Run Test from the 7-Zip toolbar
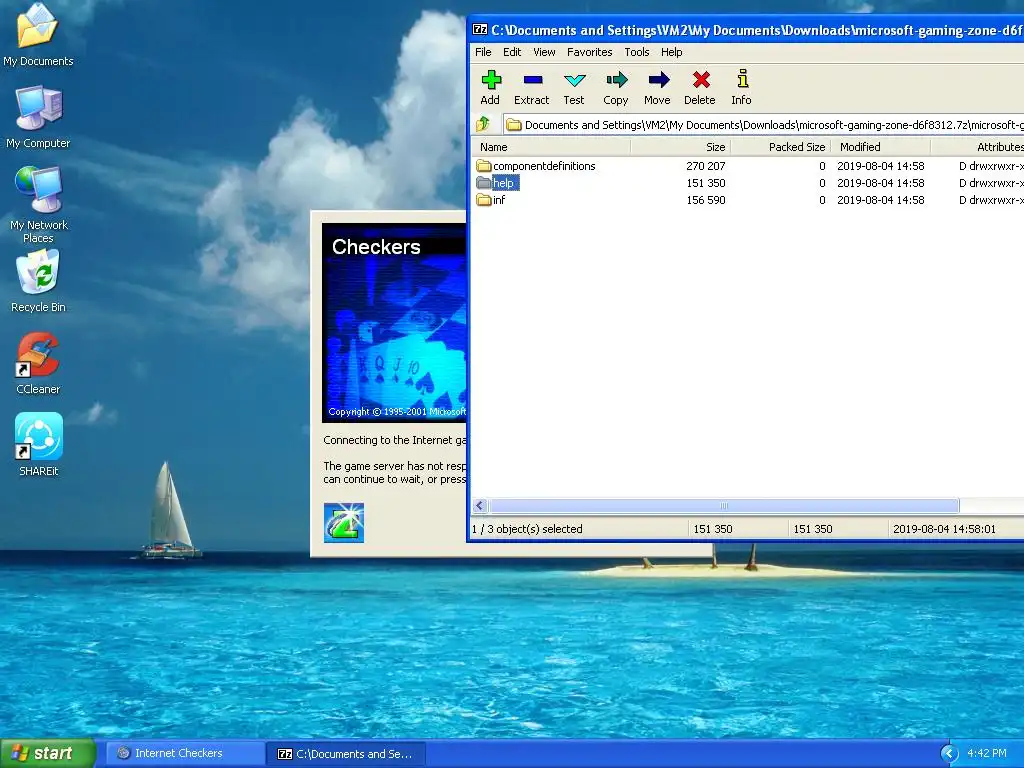Image resolution: width=1024 pixels, height=768 pixels. point(574,80)
